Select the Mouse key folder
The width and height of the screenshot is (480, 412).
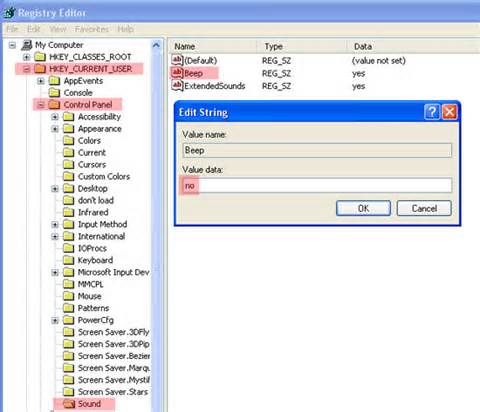click(89, 296)
